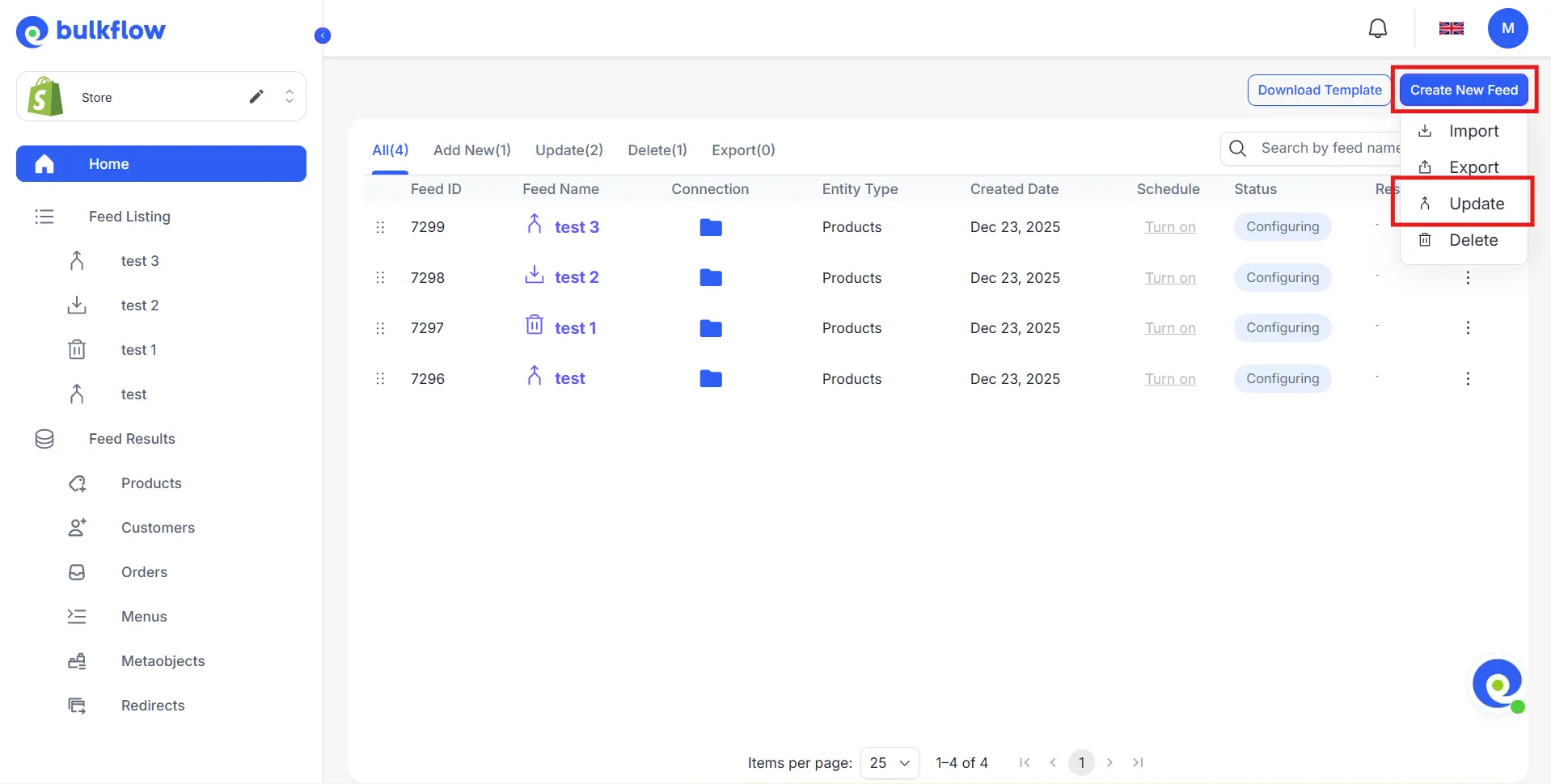Click the Create New Feed button
Viewport: 1551px width, 784px height.
tap(1464, 90)
